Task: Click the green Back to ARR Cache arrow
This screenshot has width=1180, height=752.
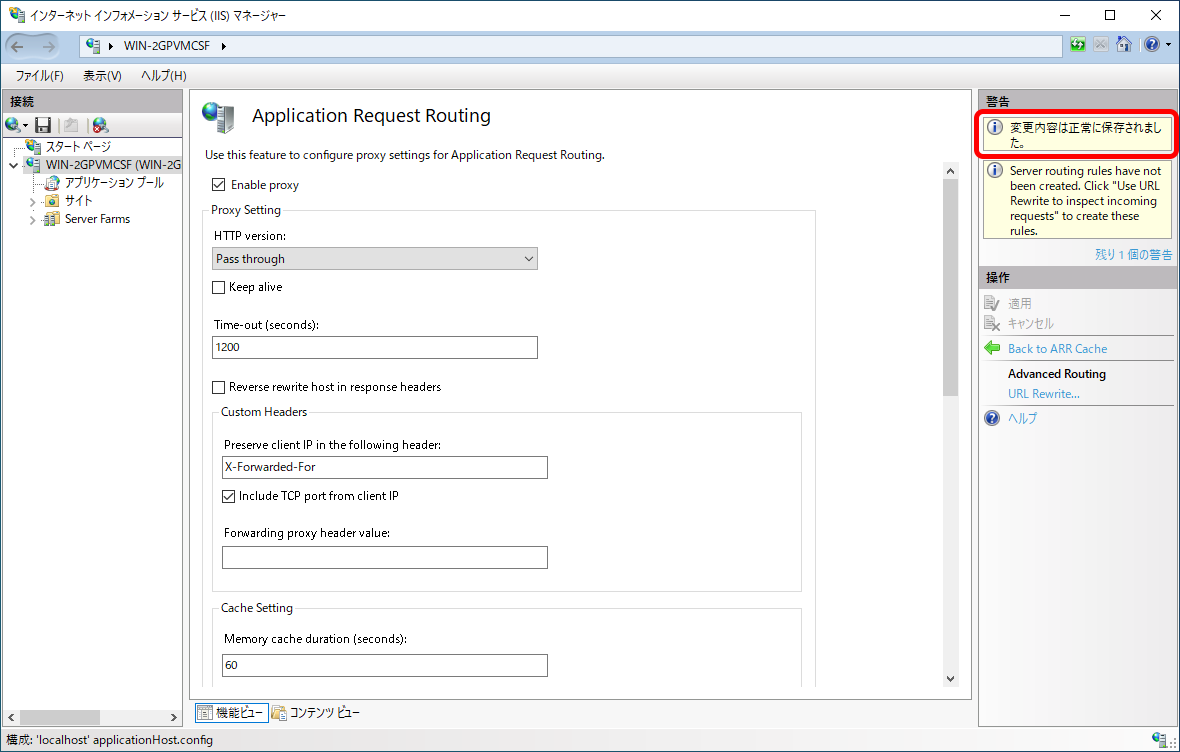Action: coord(992,348)
